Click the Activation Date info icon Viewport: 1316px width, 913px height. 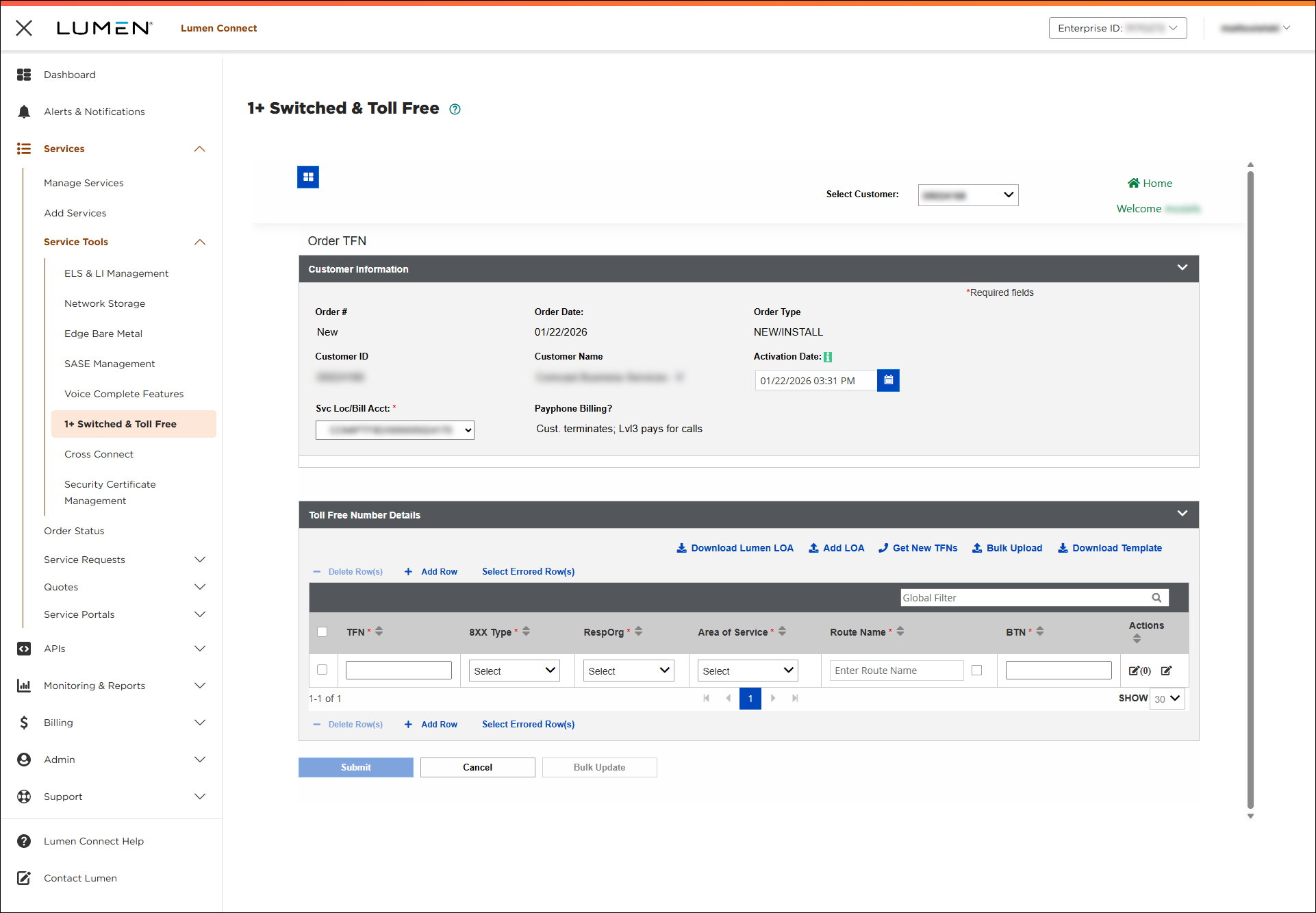click(828, 357)
